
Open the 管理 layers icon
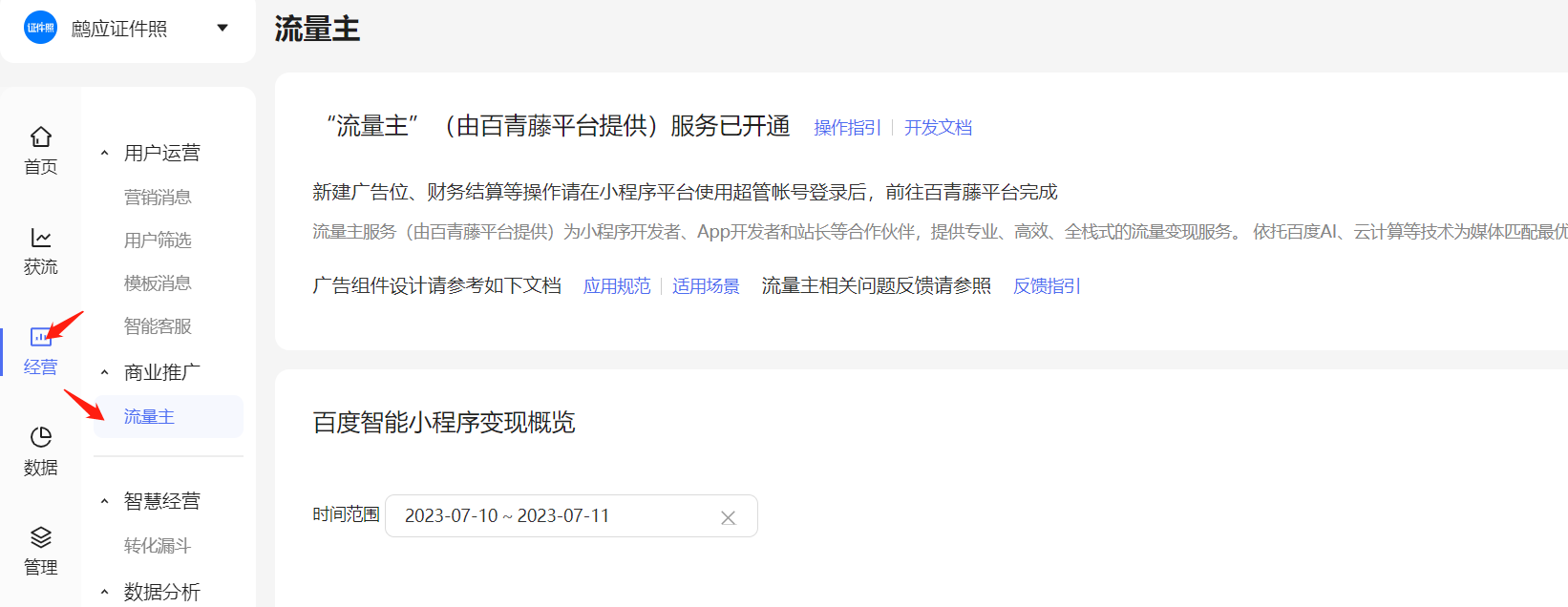click(x=41, y=536)
